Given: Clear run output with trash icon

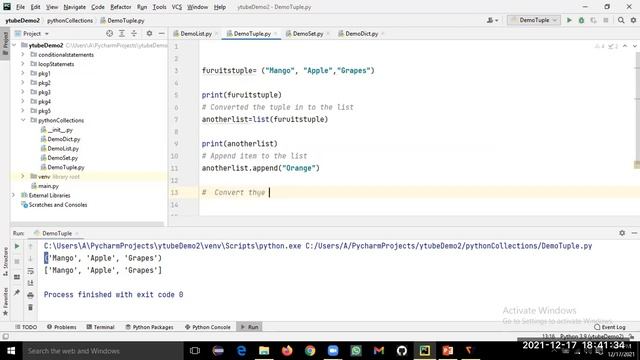Looking at the screenshot, I should pyautogui.click(x=31, y=307).
